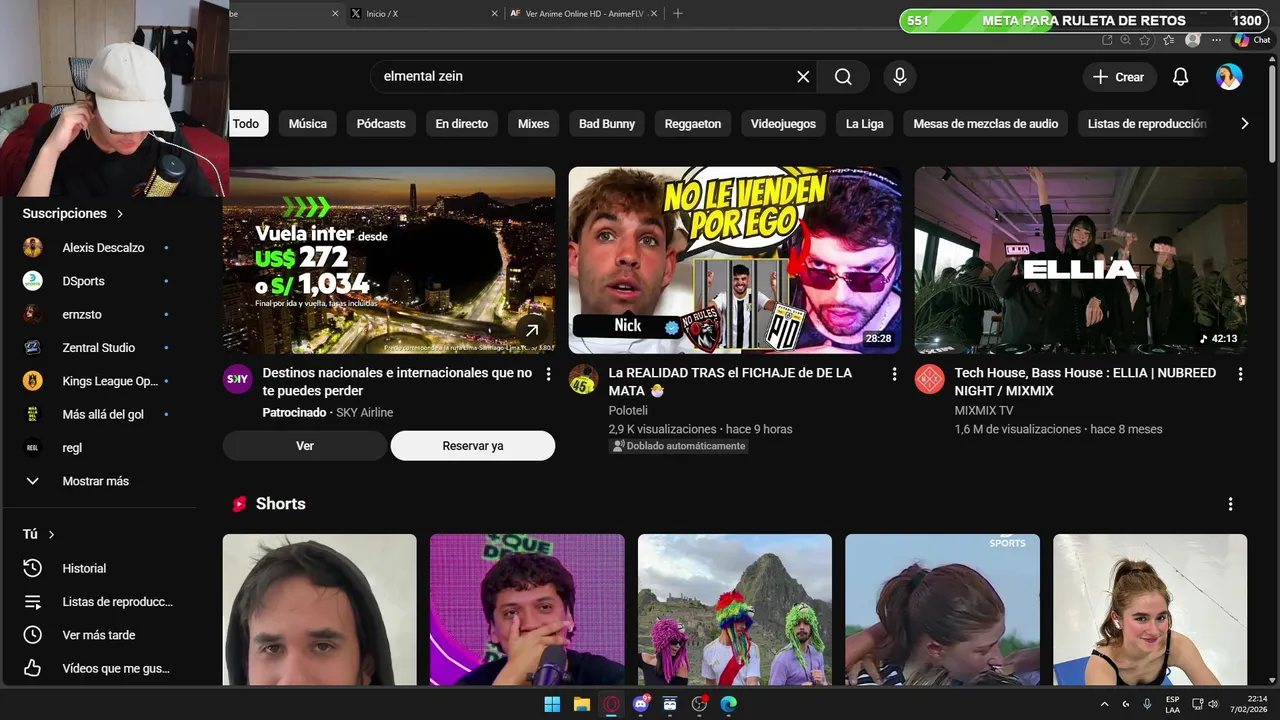Select the Reggaeton filter chip
Viewport: 1280px width, 720px height.
[x=693, y=124]
